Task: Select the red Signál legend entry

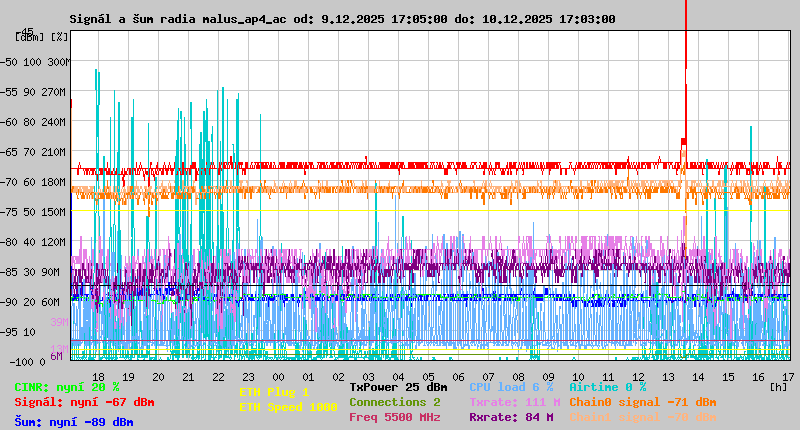Action: pos(84,402)
